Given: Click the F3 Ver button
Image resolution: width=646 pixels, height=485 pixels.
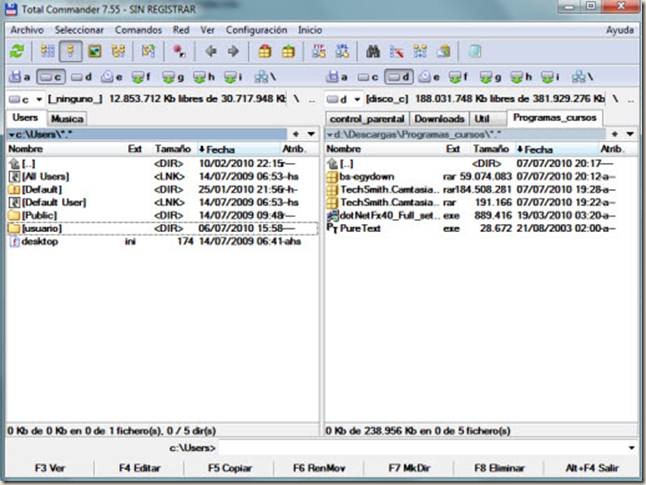Looking at the screenshot, I should coord(50,468).
